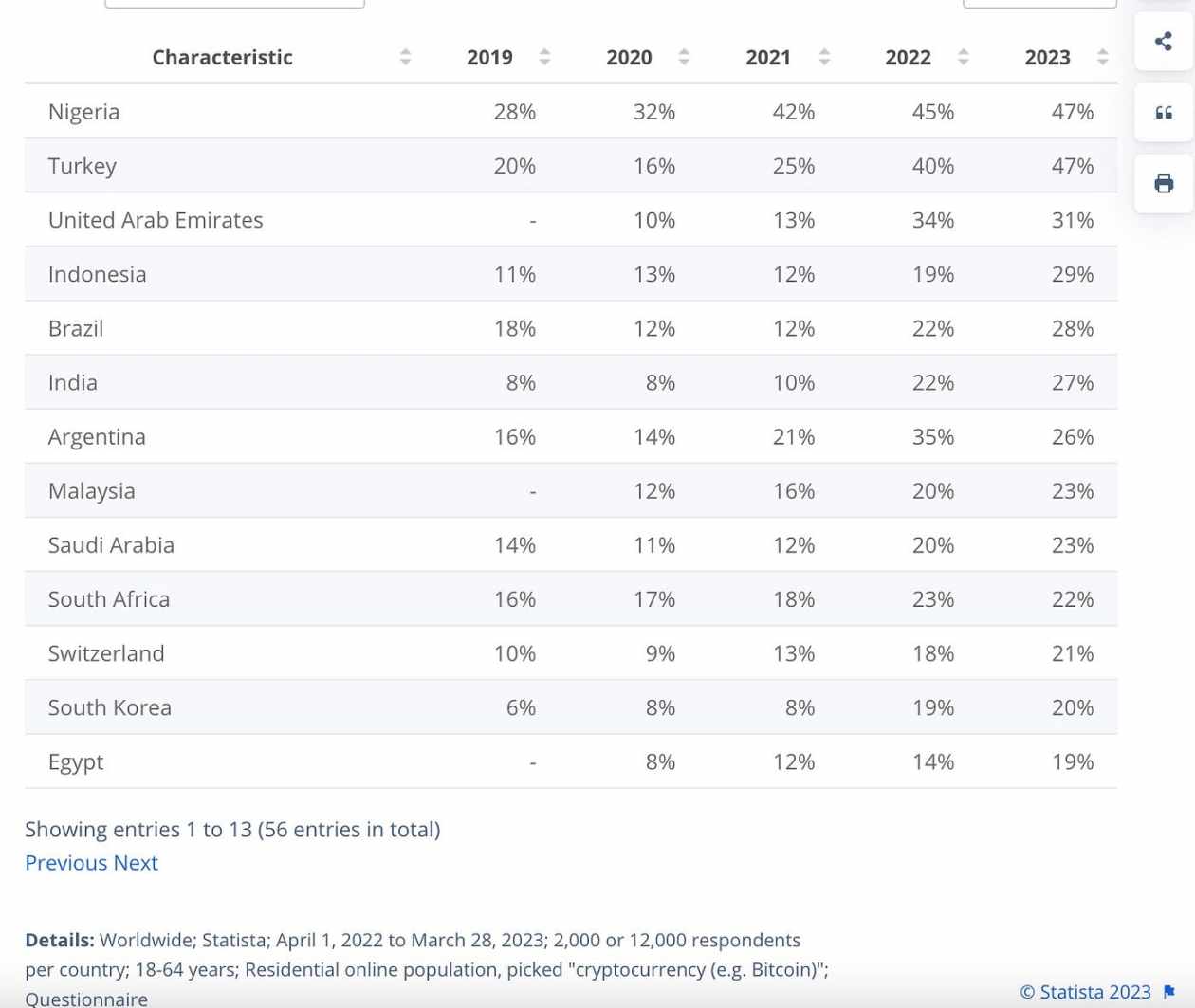Click the Statista flag report icon
This screenshot has height=1008, width=1195.
[x=1169, y=992]
